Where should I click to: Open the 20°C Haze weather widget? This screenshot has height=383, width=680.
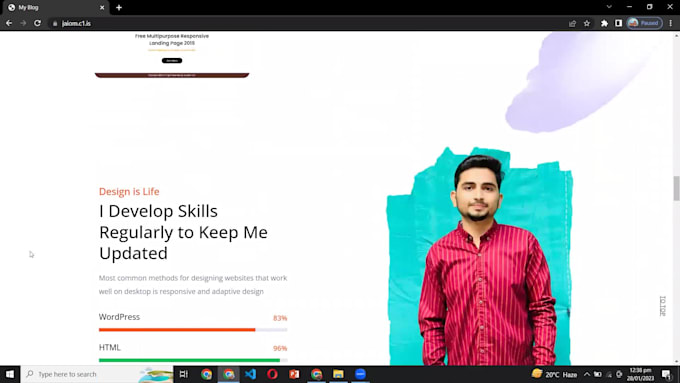[x=554, y=374]
